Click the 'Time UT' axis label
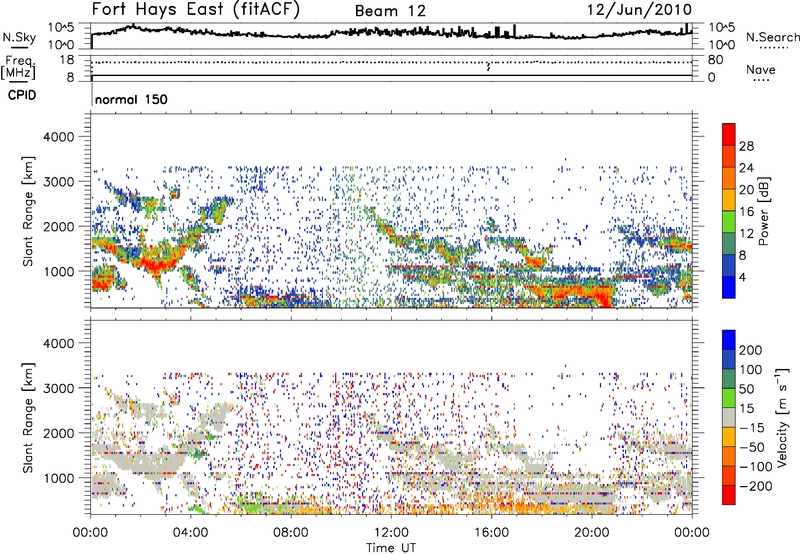 (391, 547)
